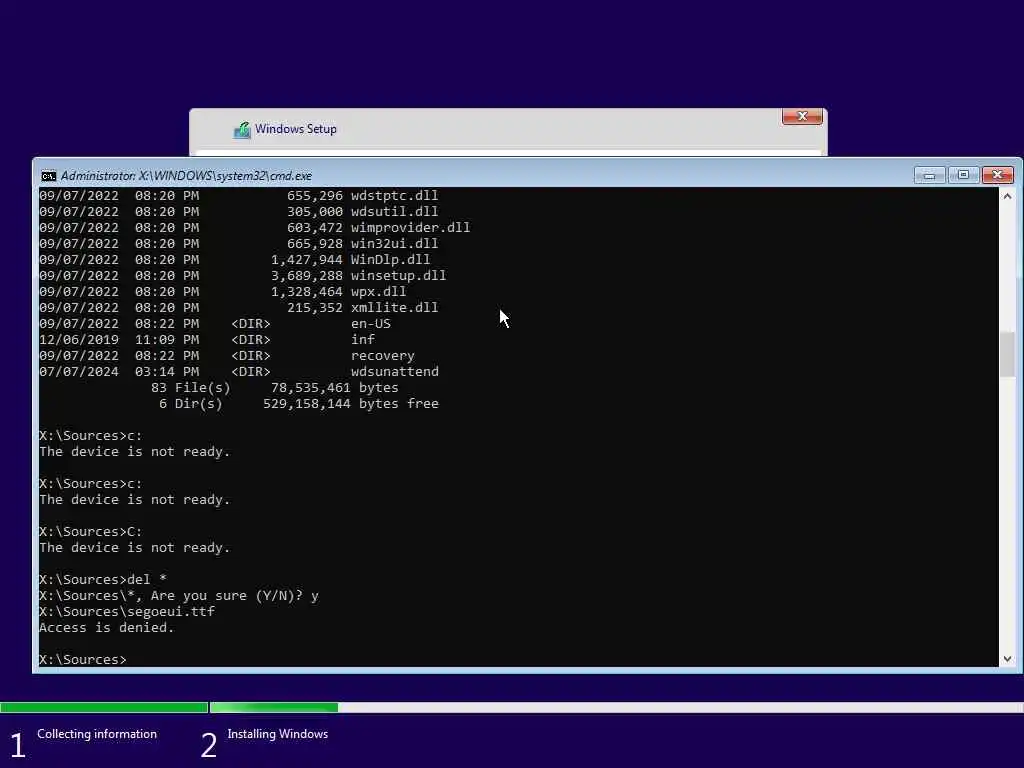Click the 'Collecting information' step label
The height and width of the screenshot is (768, 1024).
point(97,734)
